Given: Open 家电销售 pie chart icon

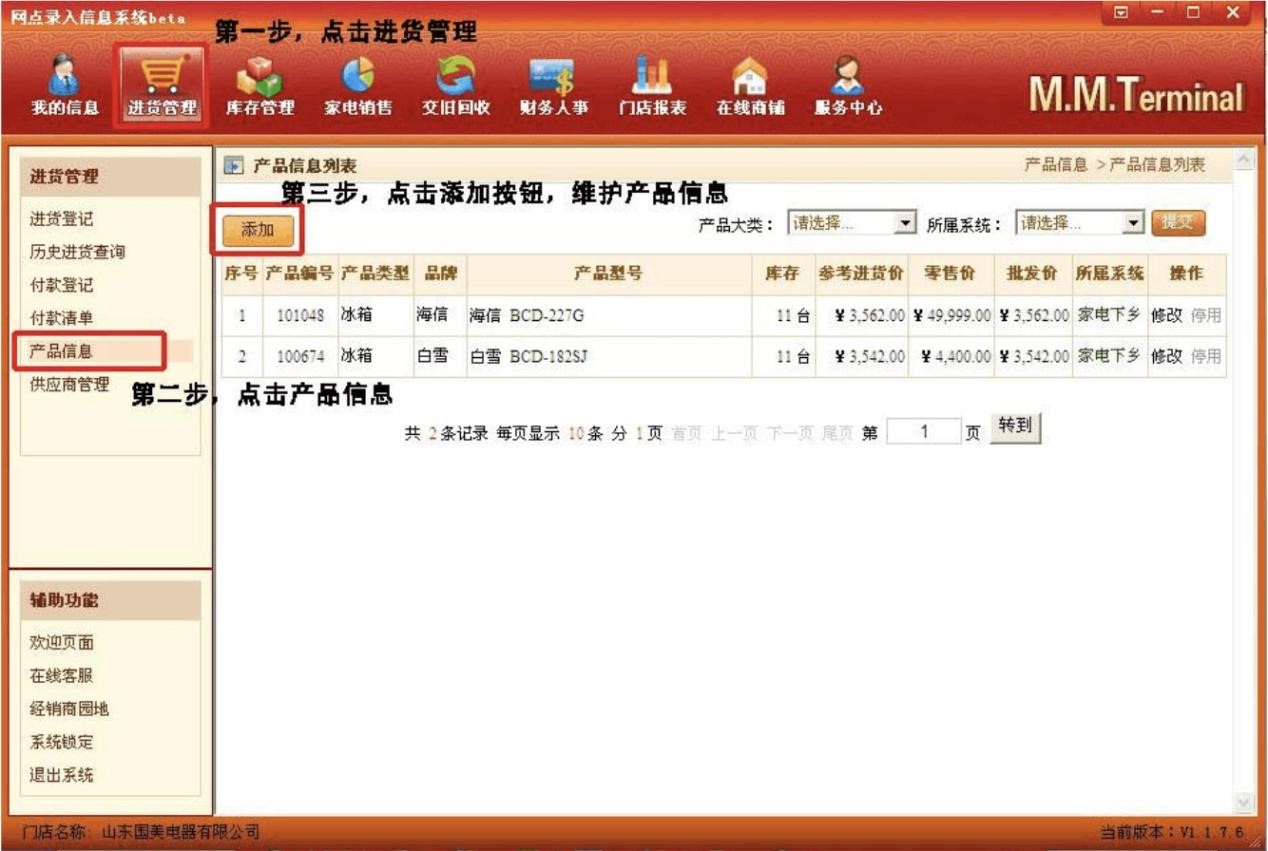Looking at the screenshot, I should [358, 87].
